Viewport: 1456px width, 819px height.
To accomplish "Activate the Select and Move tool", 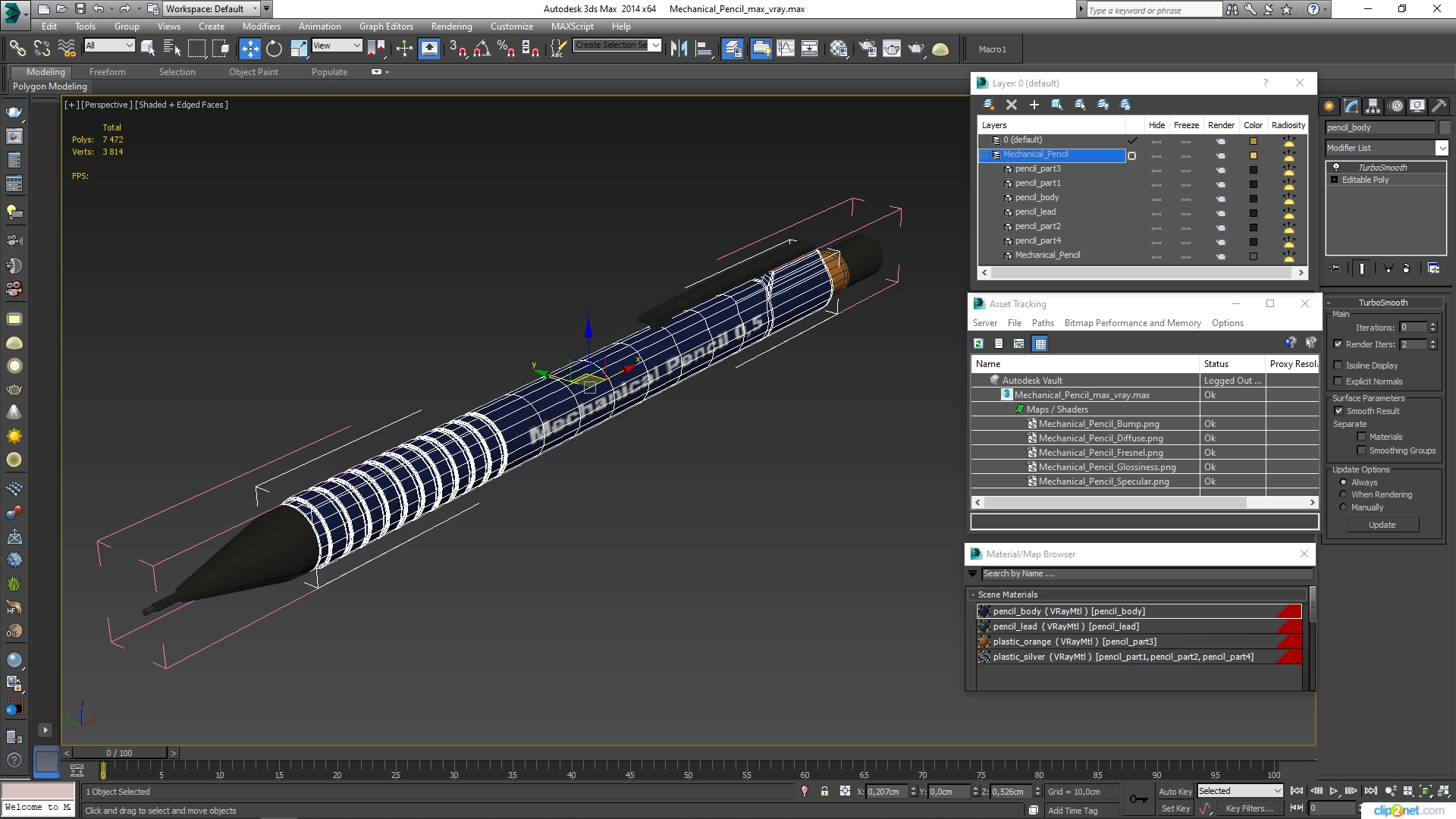I will (249, 49).
